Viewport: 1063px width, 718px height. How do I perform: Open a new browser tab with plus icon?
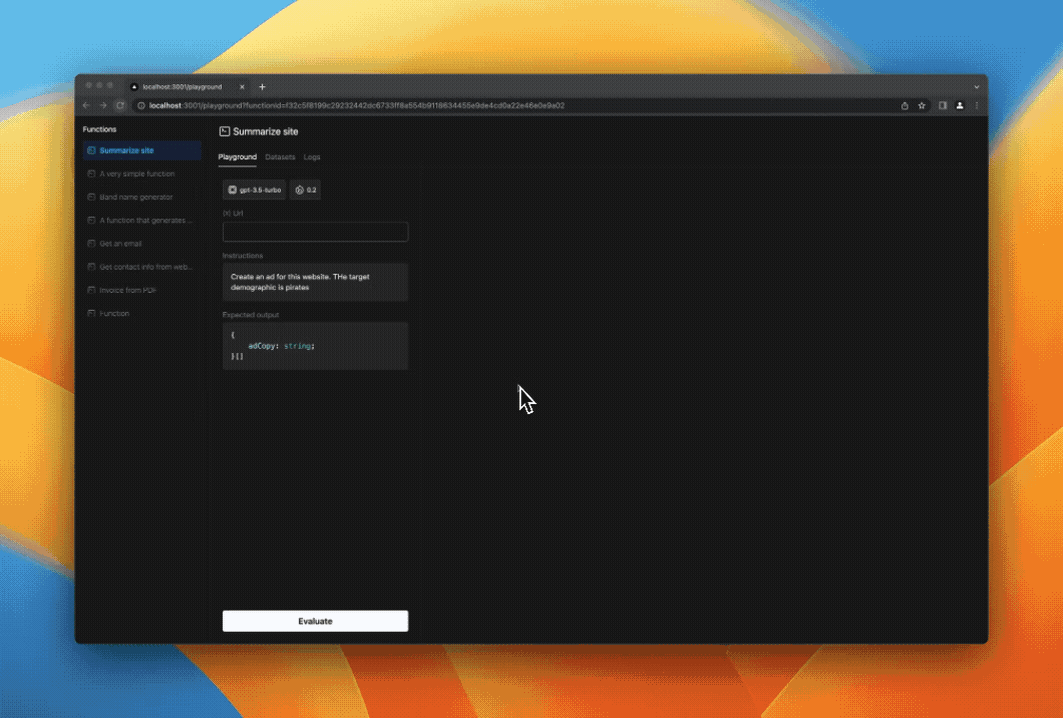point(262,87)
